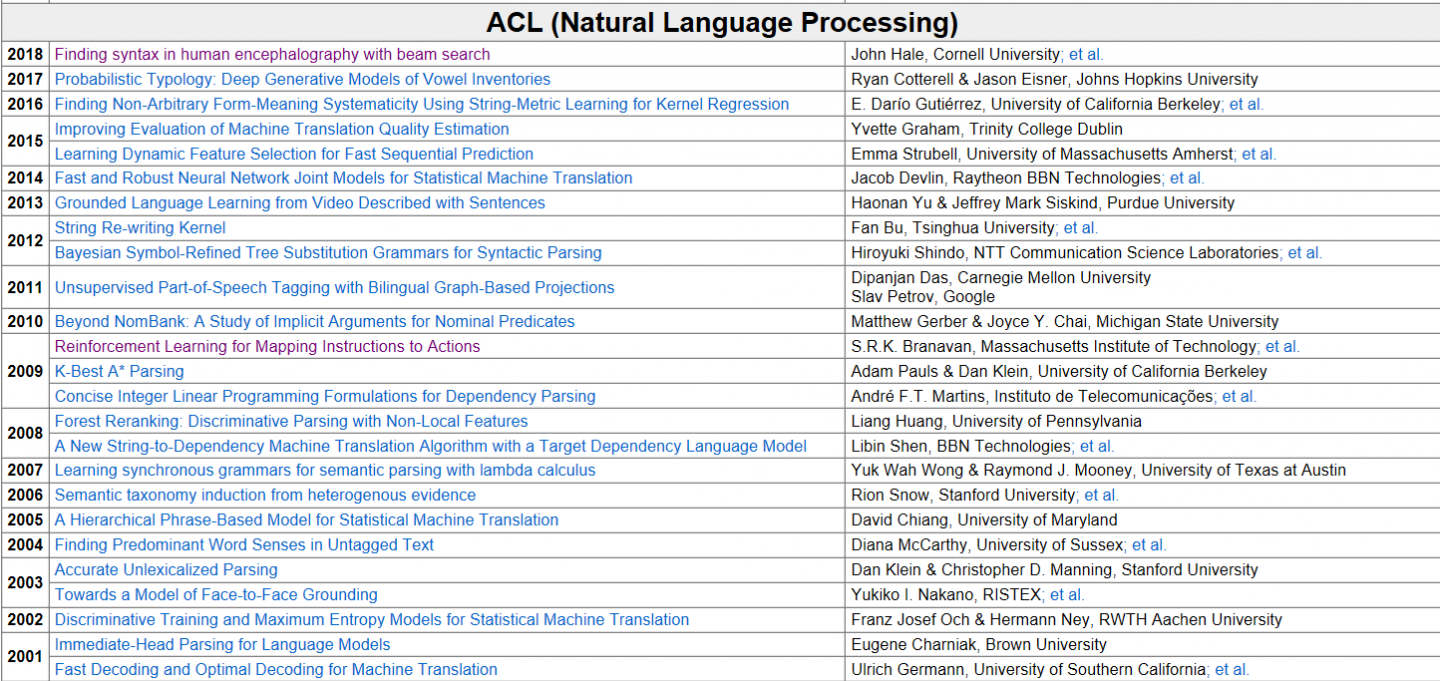Select text 'Dipanjan Das, Carnegie Mellon University'
1440x681 pixels.
[1001, 278]
